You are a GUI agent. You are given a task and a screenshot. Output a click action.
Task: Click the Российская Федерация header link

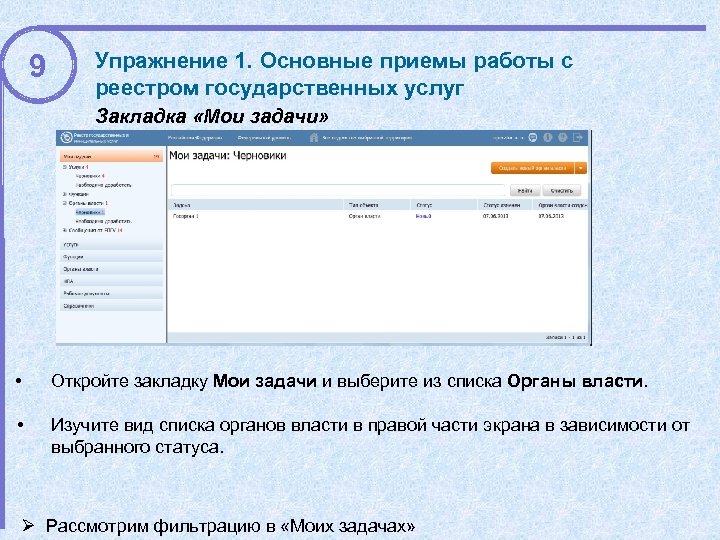pyautogui.click(x=195, y=138)
